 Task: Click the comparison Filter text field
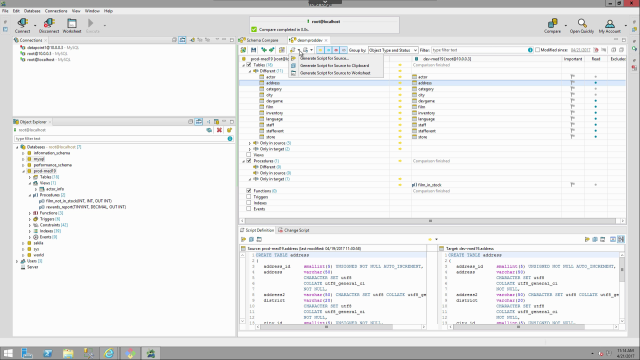[479, 50]
